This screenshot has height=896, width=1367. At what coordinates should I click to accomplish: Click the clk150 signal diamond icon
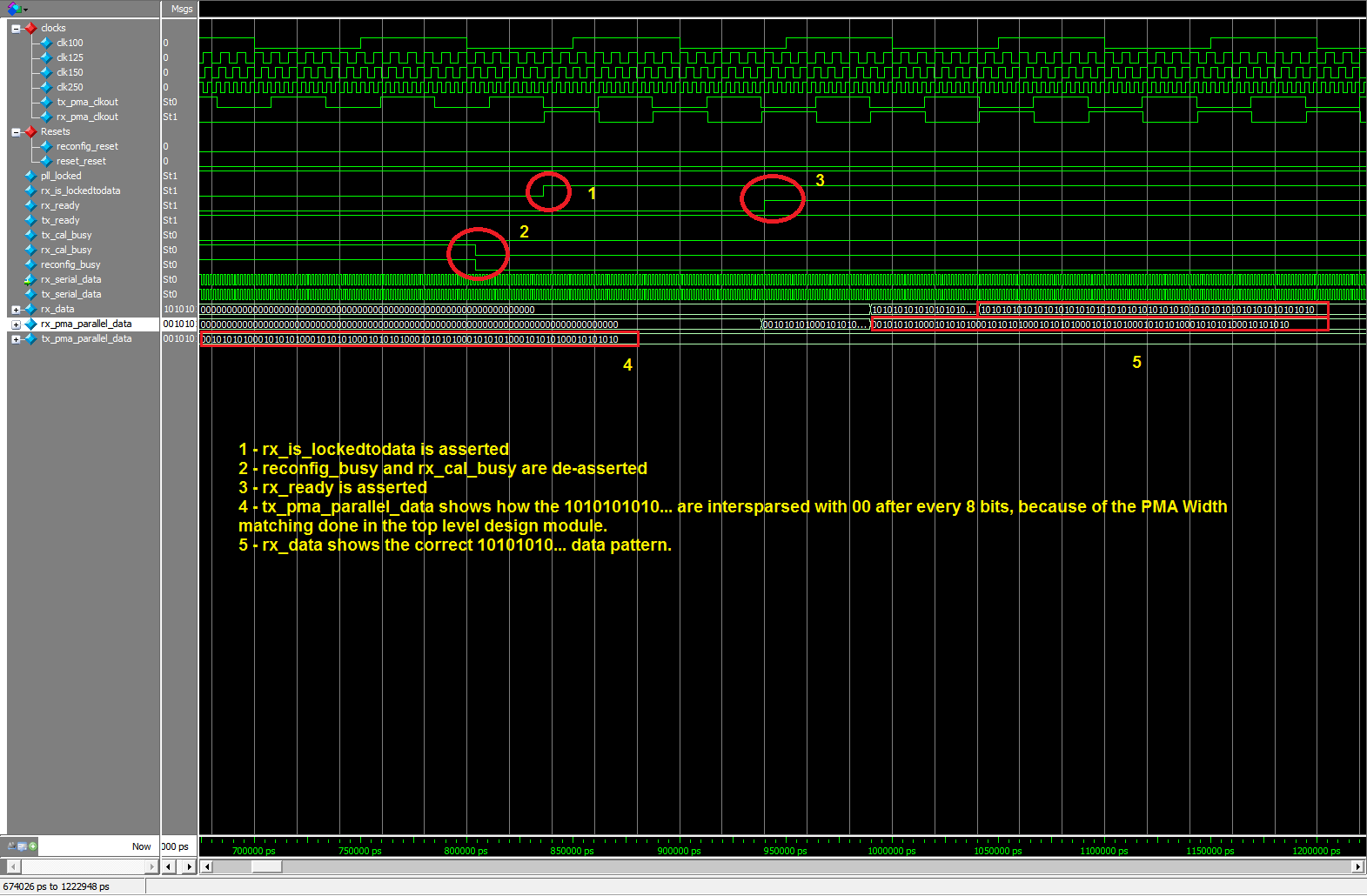point(47,72)
